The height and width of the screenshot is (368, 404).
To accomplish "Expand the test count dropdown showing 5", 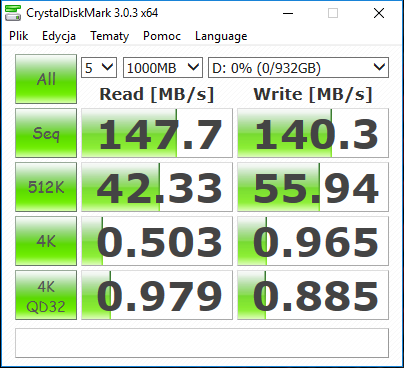I will (x=99, y=68).
